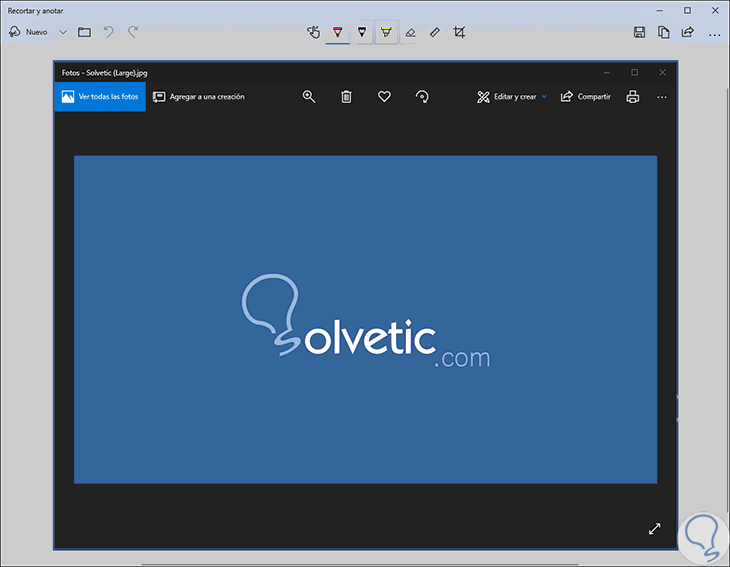Select the yellow highlighter tool
The height and width of the screenshot is (567, 730).
[386, 32]
